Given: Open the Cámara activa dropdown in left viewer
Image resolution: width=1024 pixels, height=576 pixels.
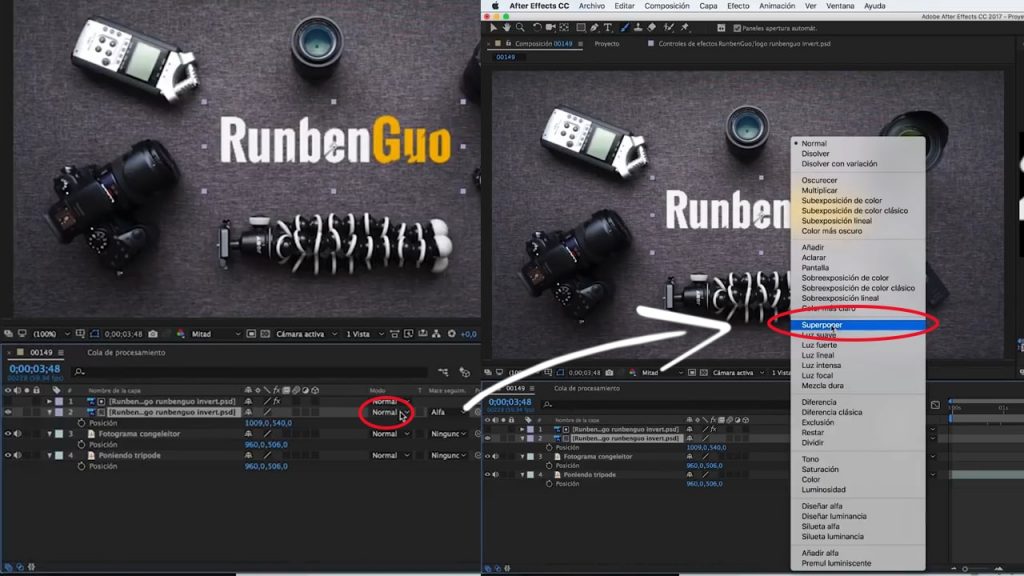Looking at the screenshot, I should click(x=306, y=334).
